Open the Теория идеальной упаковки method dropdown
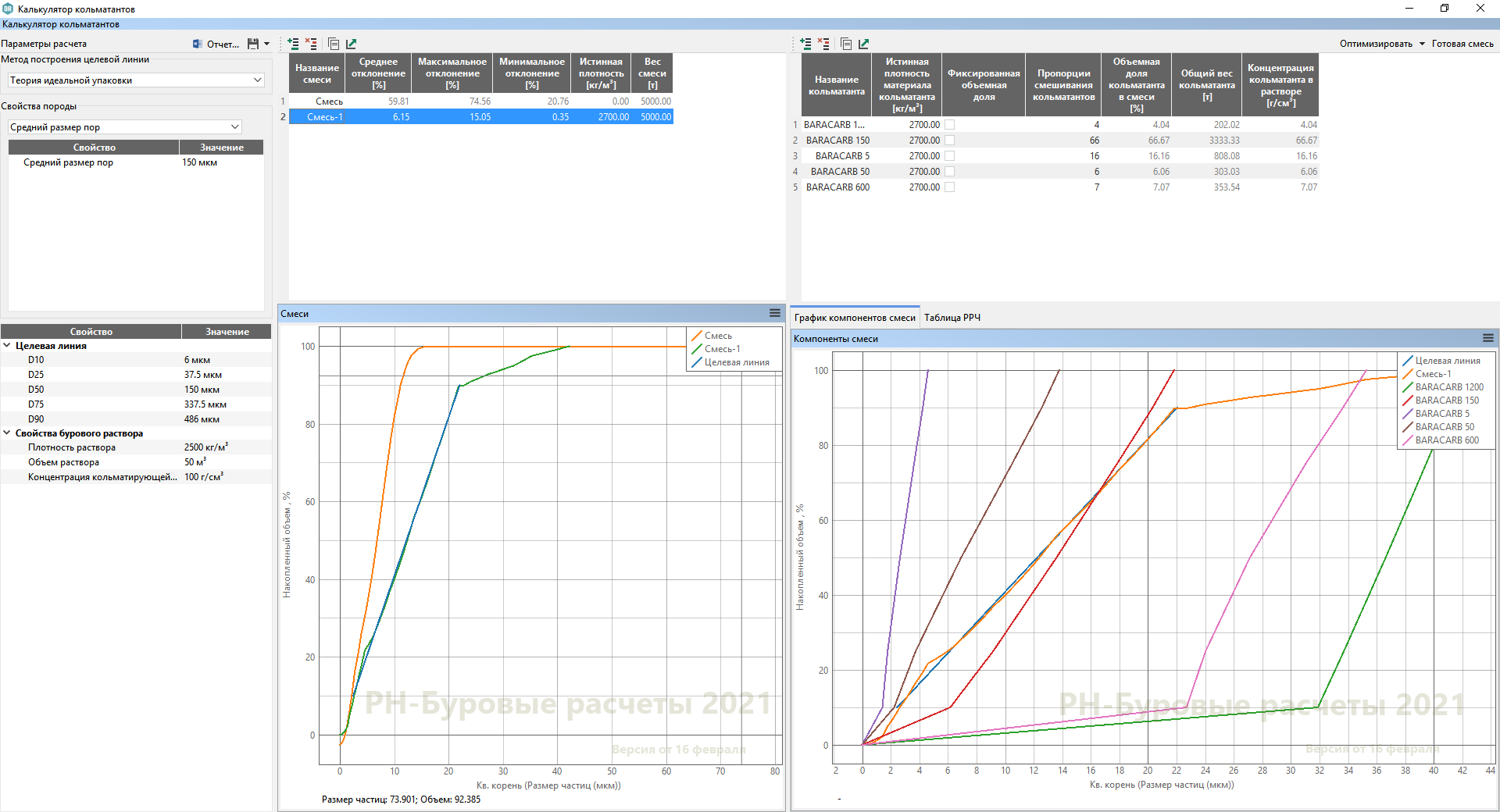The width and height of the screenshot is (1500, 812). click(136, 80)
